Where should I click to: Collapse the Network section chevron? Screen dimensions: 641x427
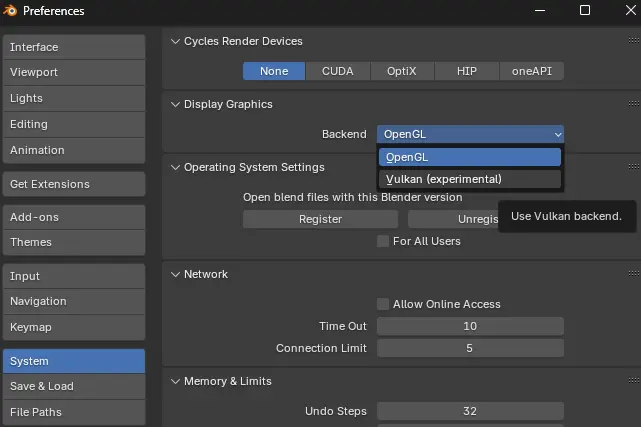pyautogui.click(x=175, y=274)
